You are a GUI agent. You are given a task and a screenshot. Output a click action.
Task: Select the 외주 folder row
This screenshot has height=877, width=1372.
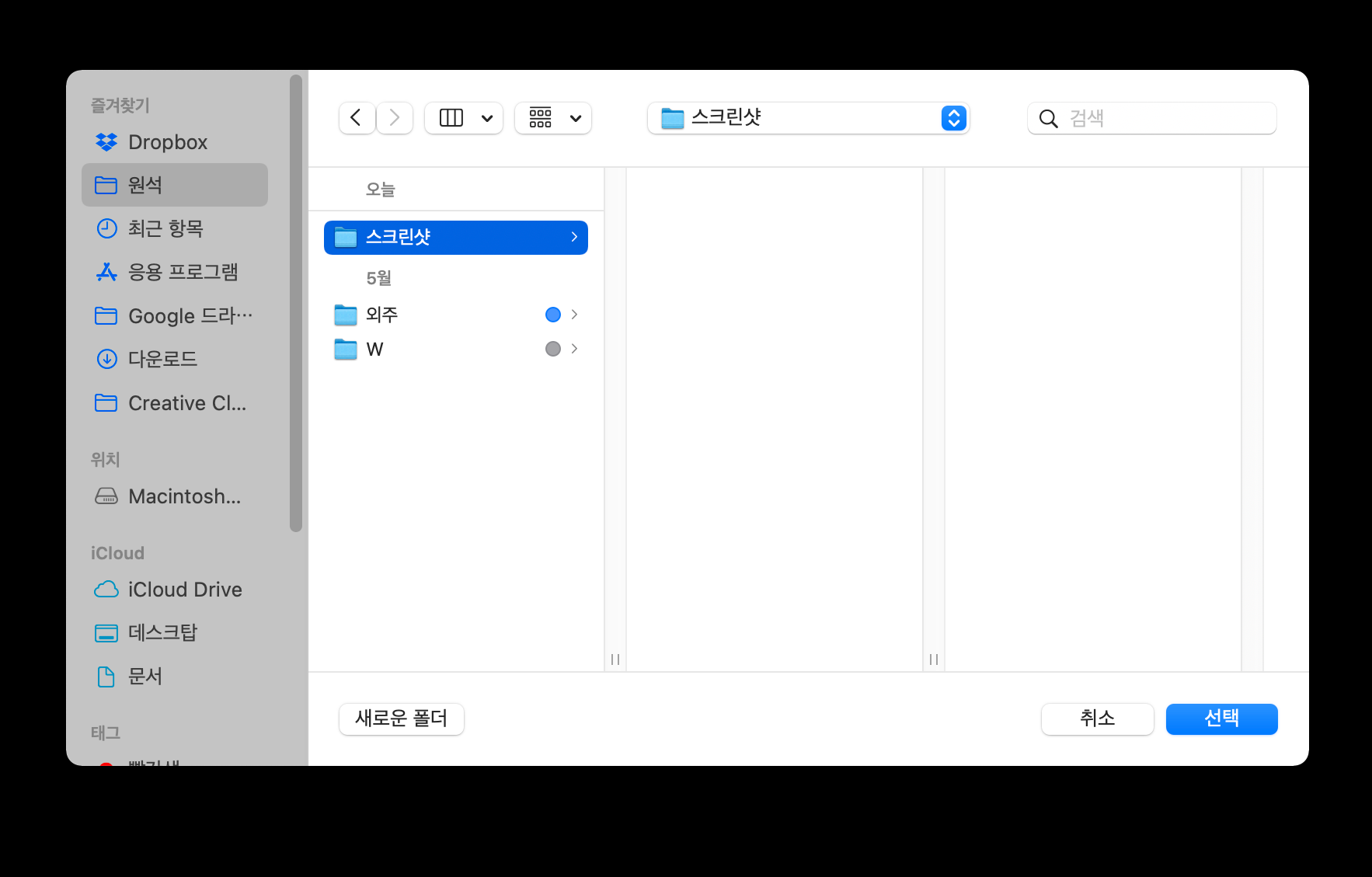[456, 315]
